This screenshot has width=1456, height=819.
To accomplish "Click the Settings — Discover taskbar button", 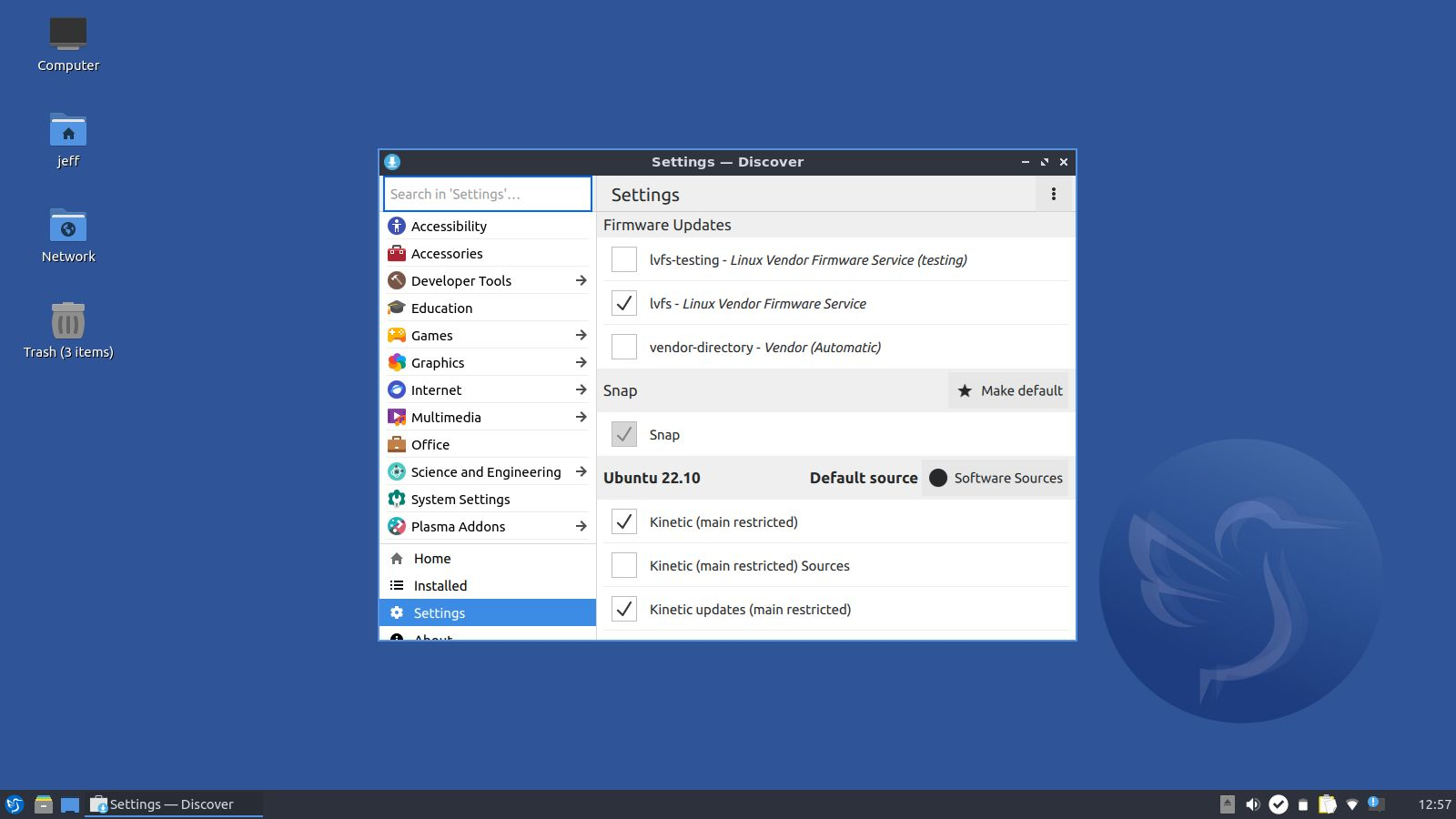I will click(x=173, y=804).
